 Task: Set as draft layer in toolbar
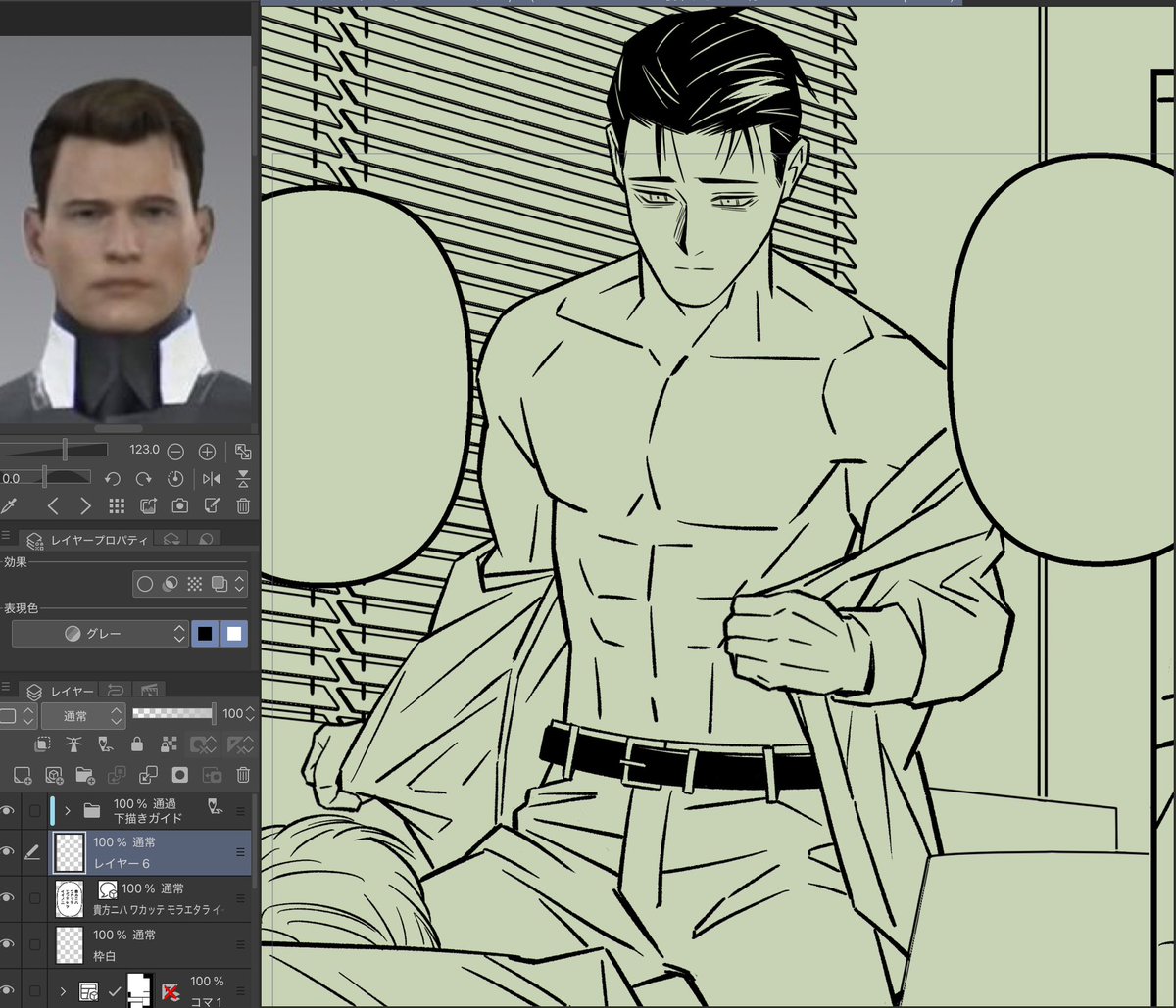click(x=105, y=744)
